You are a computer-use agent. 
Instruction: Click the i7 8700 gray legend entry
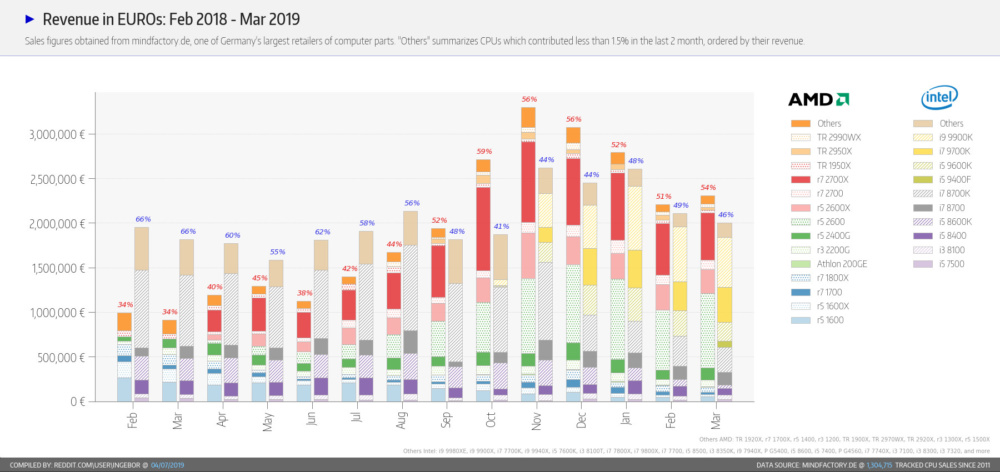pos(945,207)
